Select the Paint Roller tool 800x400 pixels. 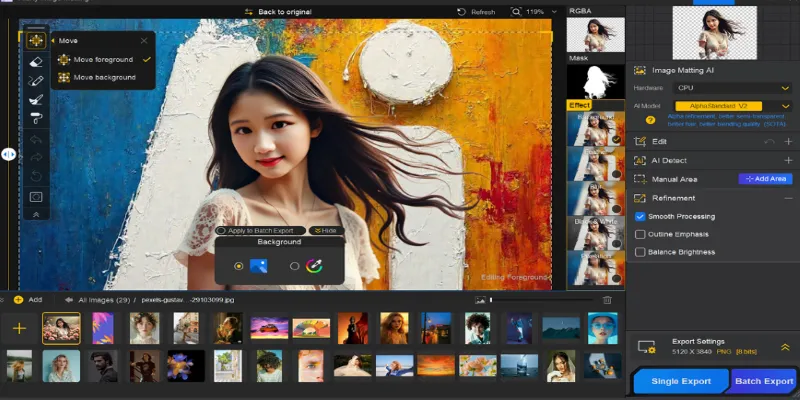pos(36,119)
